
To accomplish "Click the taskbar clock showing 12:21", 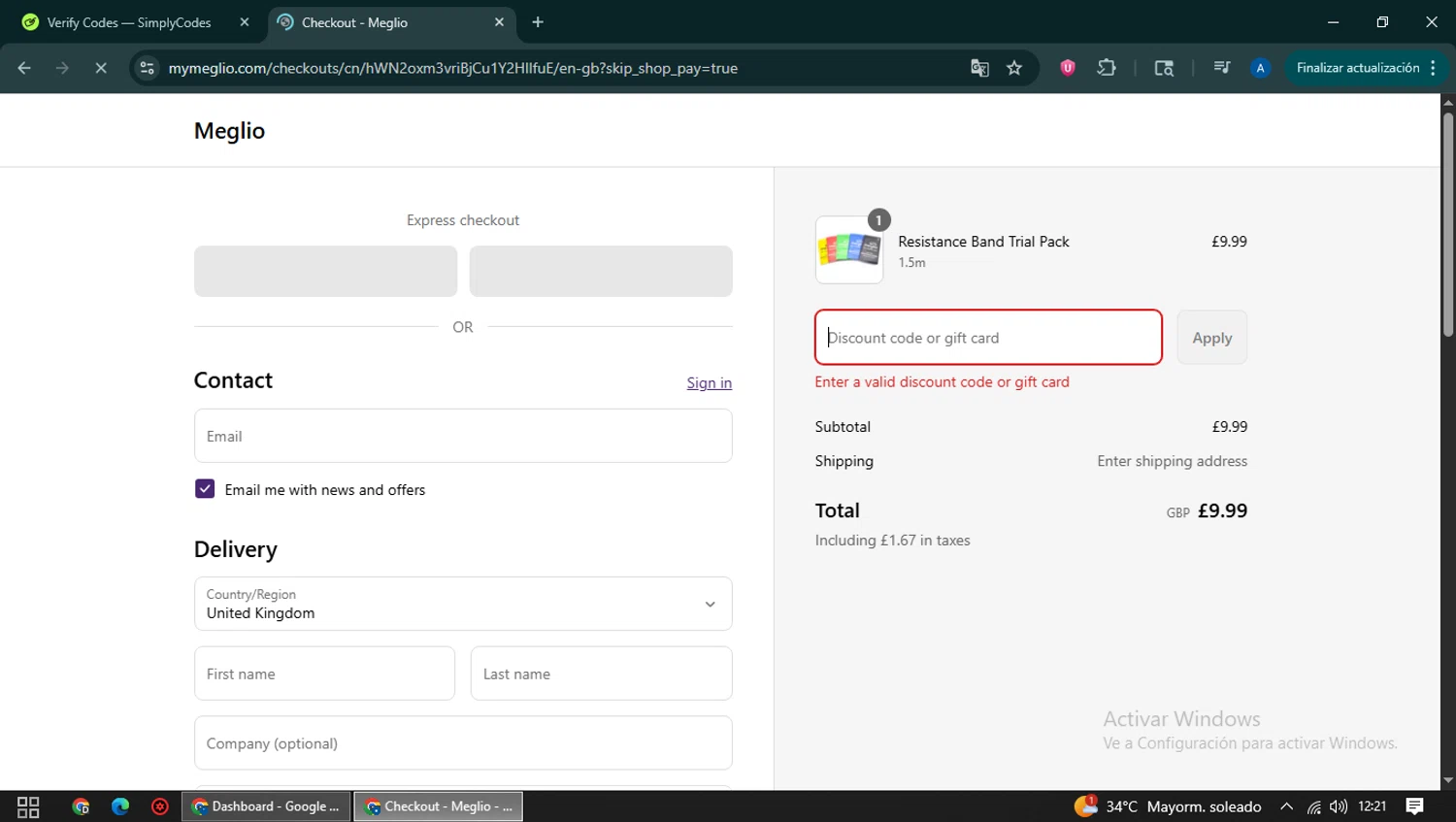I will (x=1373, y=806).
